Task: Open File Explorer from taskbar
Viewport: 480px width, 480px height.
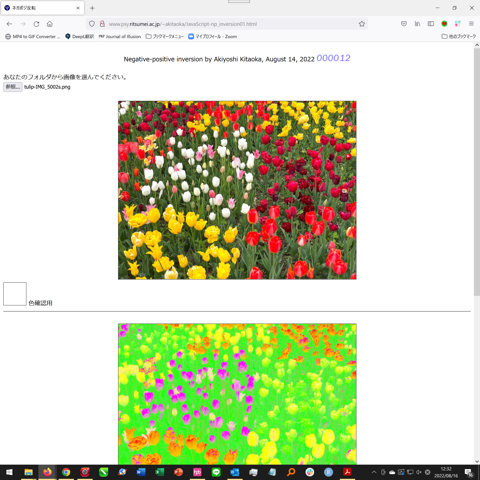Action: (x=29, y=472)
